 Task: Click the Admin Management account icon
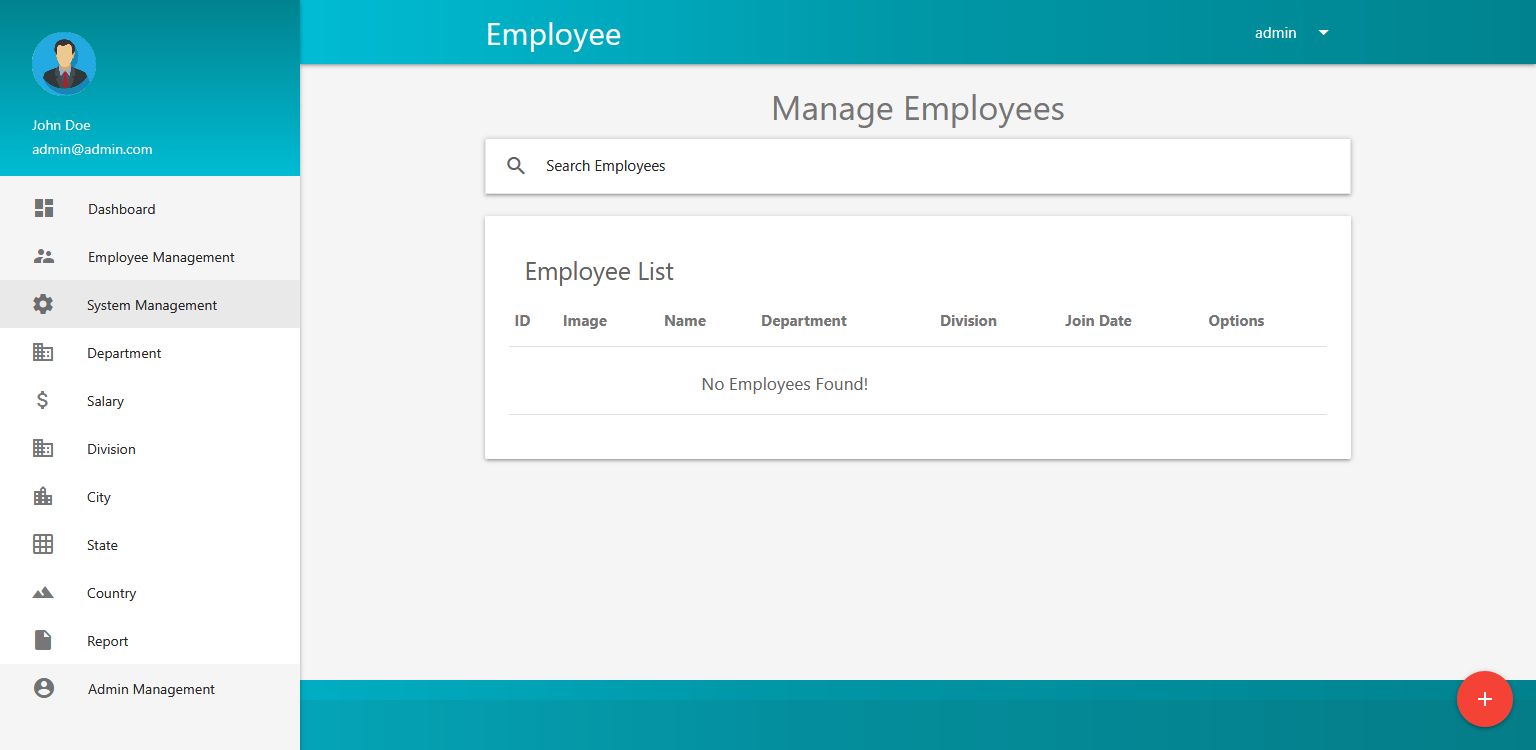[43, 688]
